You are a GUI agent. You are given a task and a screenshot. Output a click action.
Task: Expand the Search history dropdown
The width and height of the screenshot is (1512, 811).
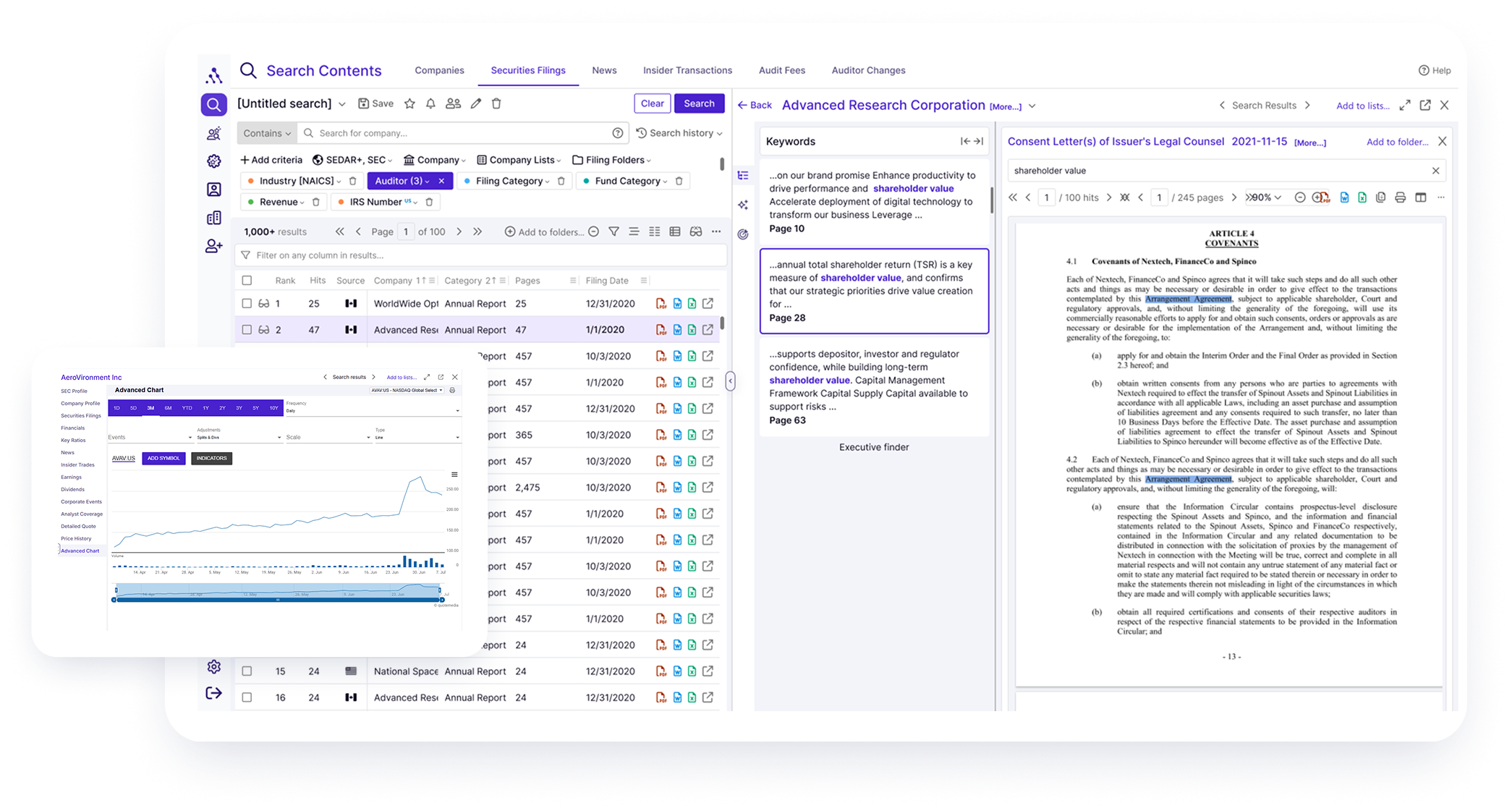click(679, 133)
